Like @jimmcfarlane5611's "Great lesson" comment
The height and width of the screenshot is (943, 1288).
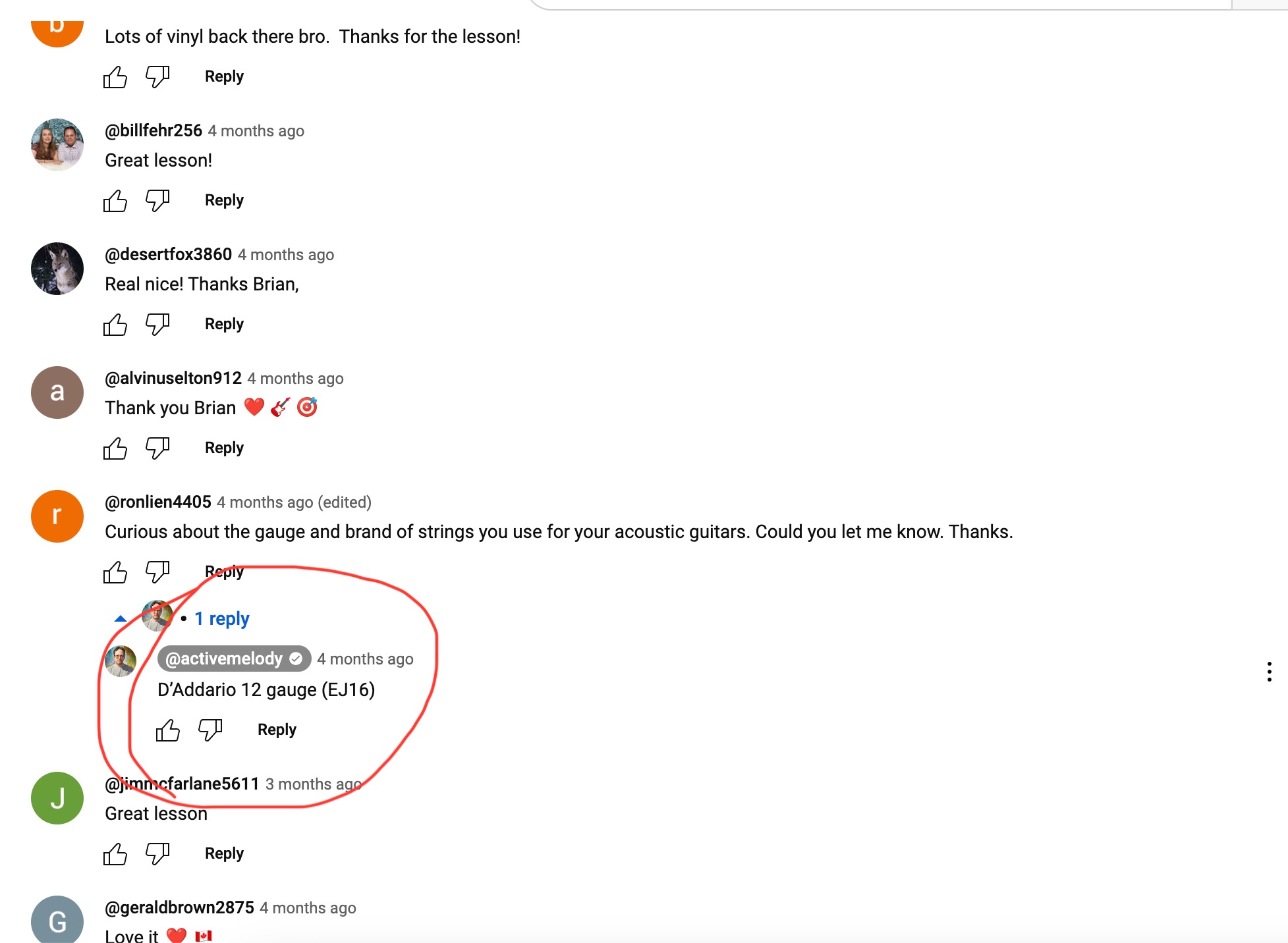tap(115, 854)
